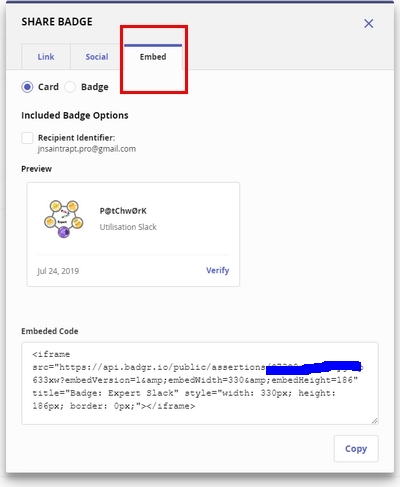The image size is (400, 487).
Task: Copy the embed code
Action: coord(356,449)
